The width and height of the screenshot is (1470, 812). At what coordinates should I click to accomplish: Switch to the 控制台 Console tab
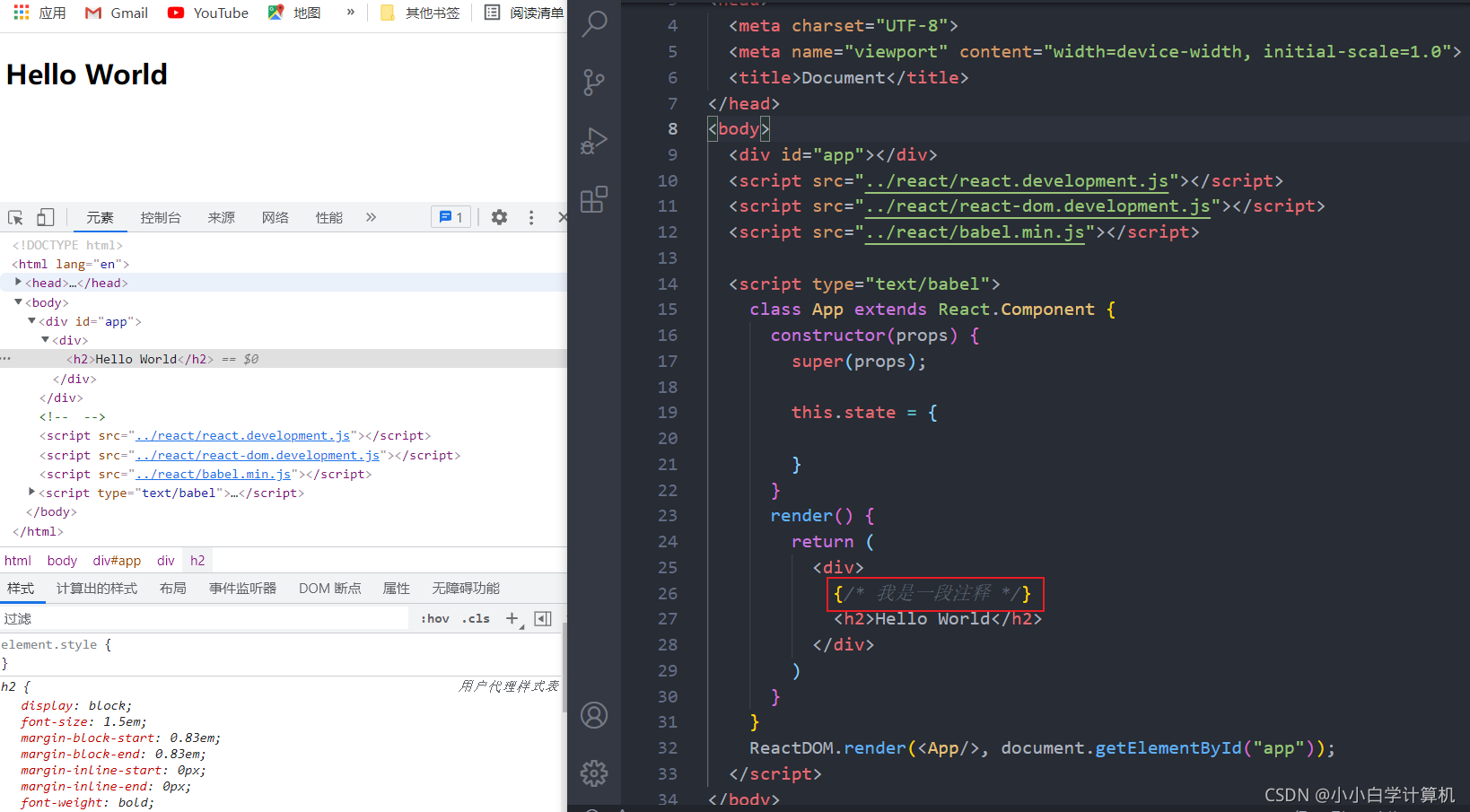pyautogui.click(x=161, y=217)
